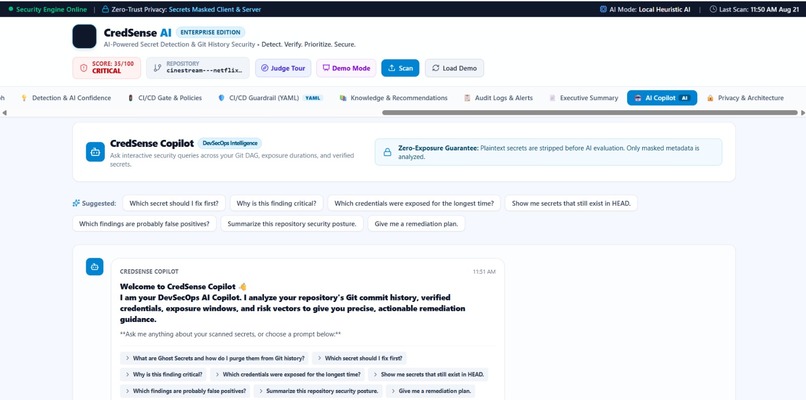Click the upload icon in Scan button
The image size is (806, 400).
point(392,68)
